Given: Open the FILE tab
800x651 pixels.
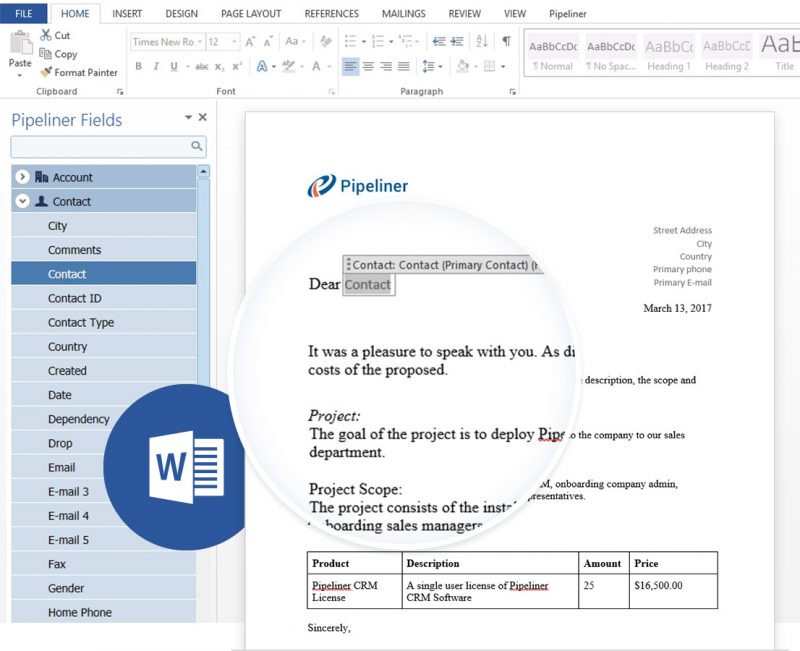Looking at the screenshot, I should pyautogui.click(x=23, y=14).
